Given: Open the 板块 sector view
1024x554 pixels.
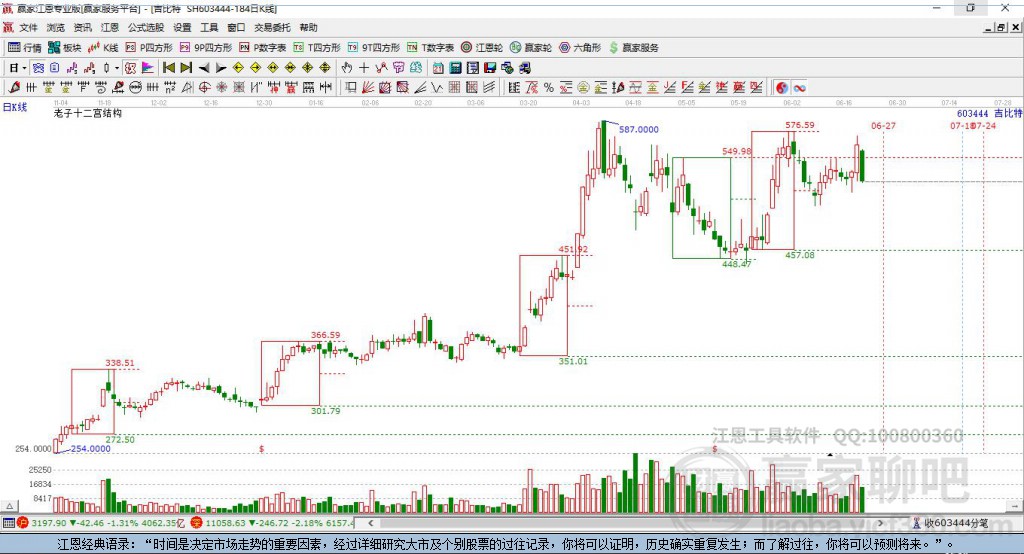Looking at the screenshot, I should coord(64,48).
